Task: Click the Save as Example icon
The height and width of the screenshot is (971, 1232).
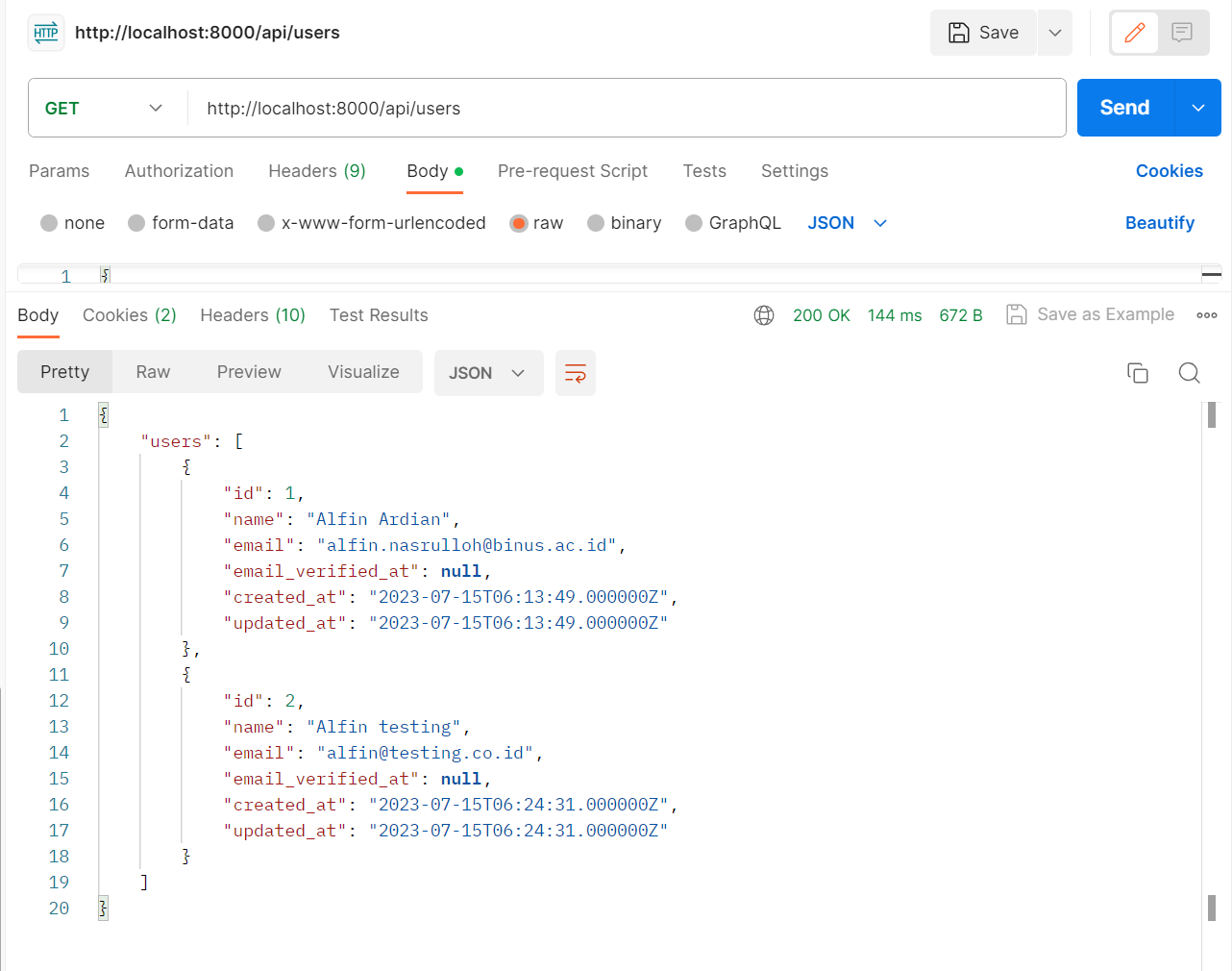Action: pos(1016,314)
